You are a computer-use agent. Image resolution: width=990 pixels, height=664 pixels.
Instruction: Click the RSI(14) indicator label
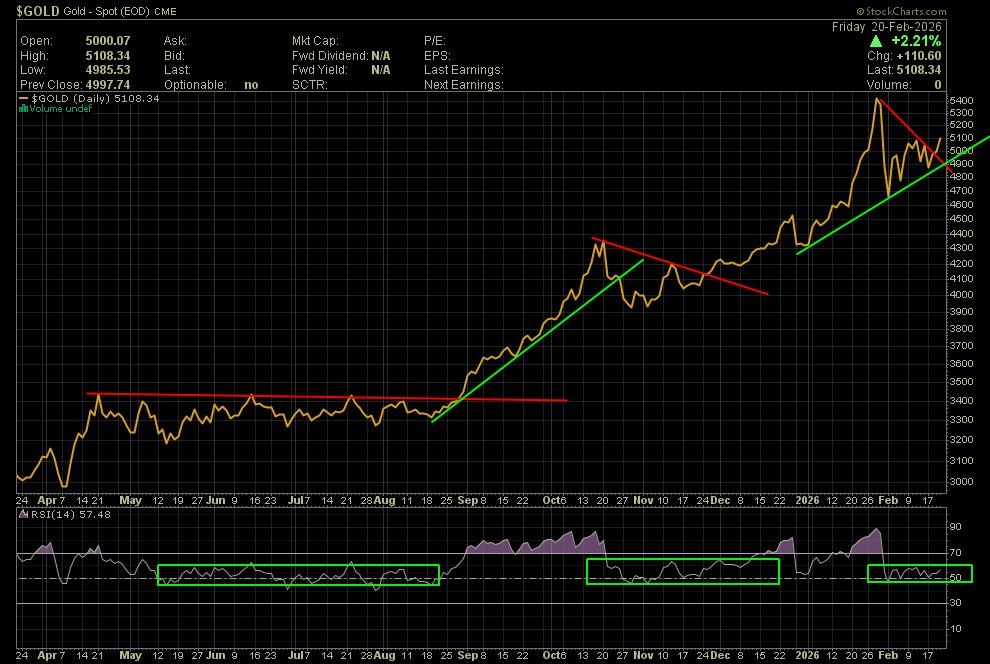pyautogui.click(x=50, y=515)
